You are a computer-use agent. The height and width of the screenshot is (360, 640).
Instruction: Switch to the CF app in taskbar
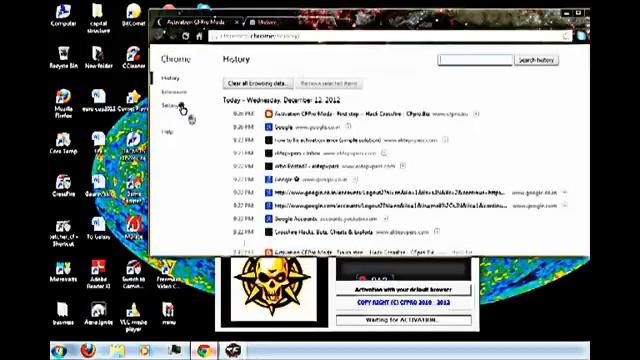coord(233,351)
